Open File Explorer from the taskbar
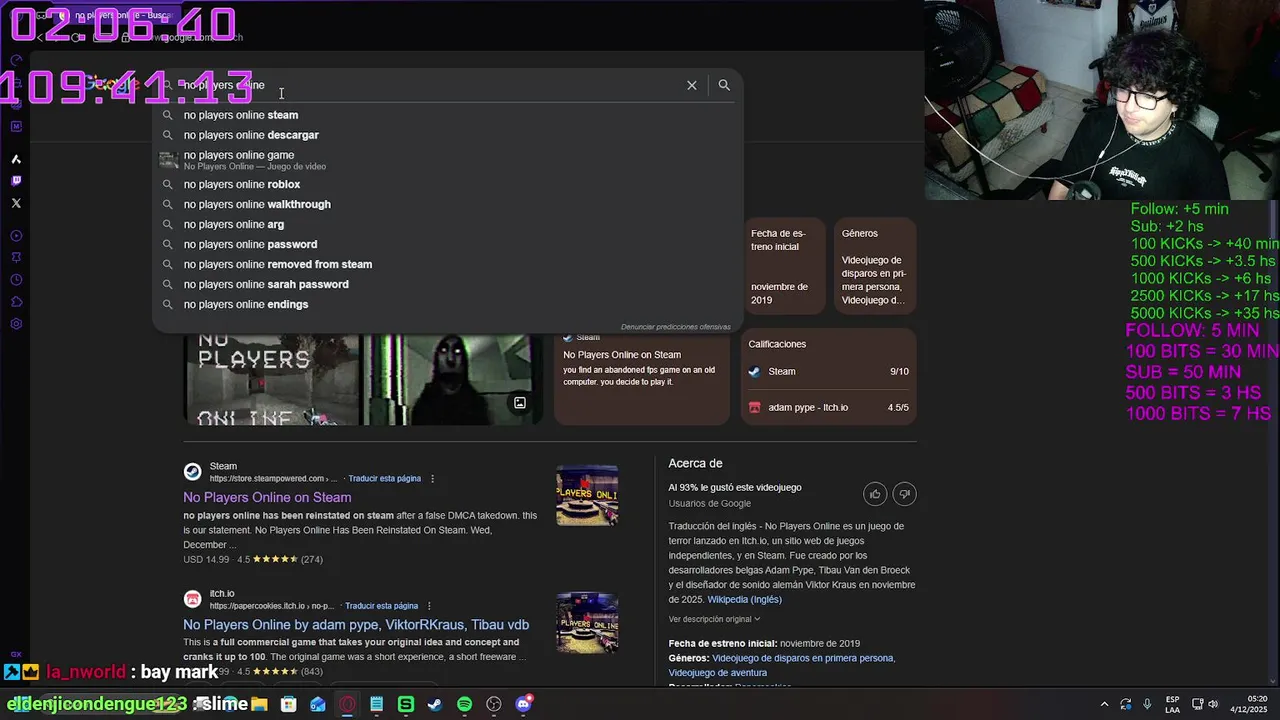The image size is (1280, 720). point(259,704)
